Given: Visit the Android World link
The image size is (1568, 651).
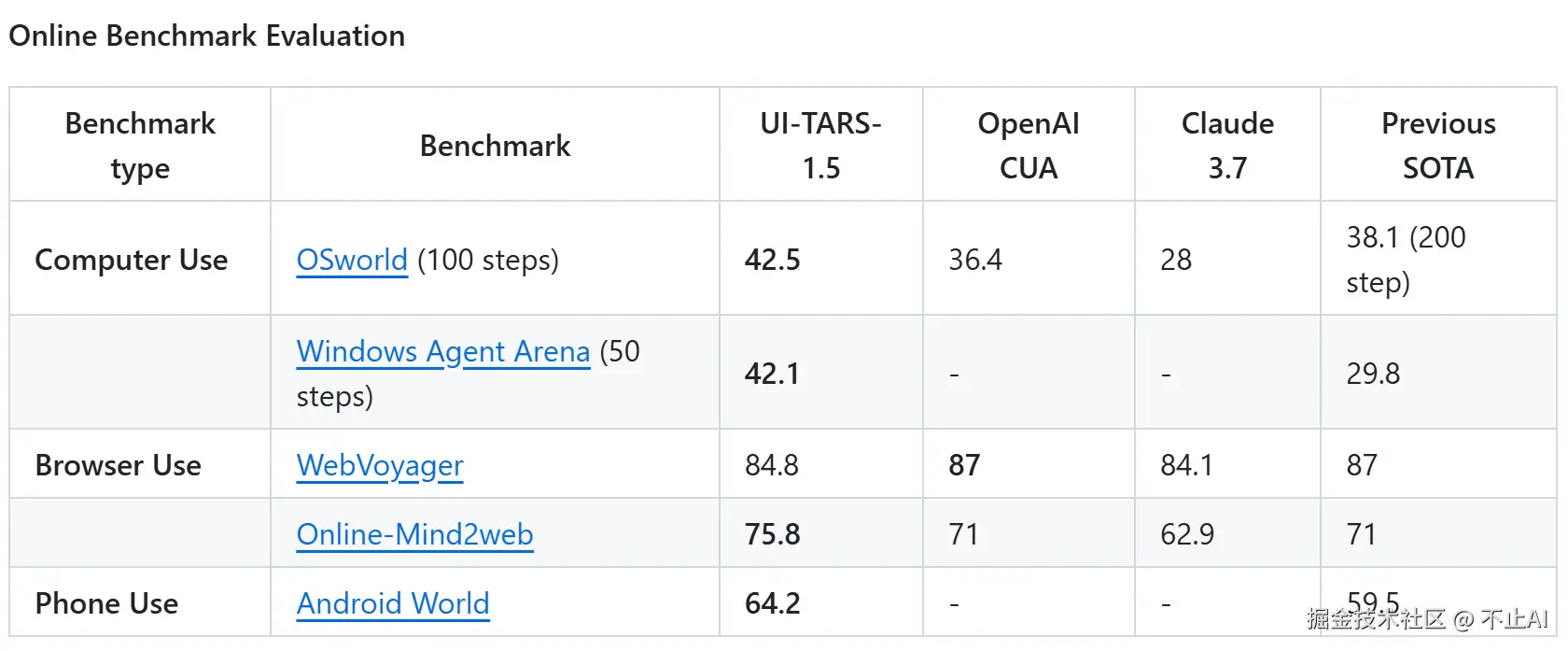Looking at the screenshot, I should [x=393, y=603].
